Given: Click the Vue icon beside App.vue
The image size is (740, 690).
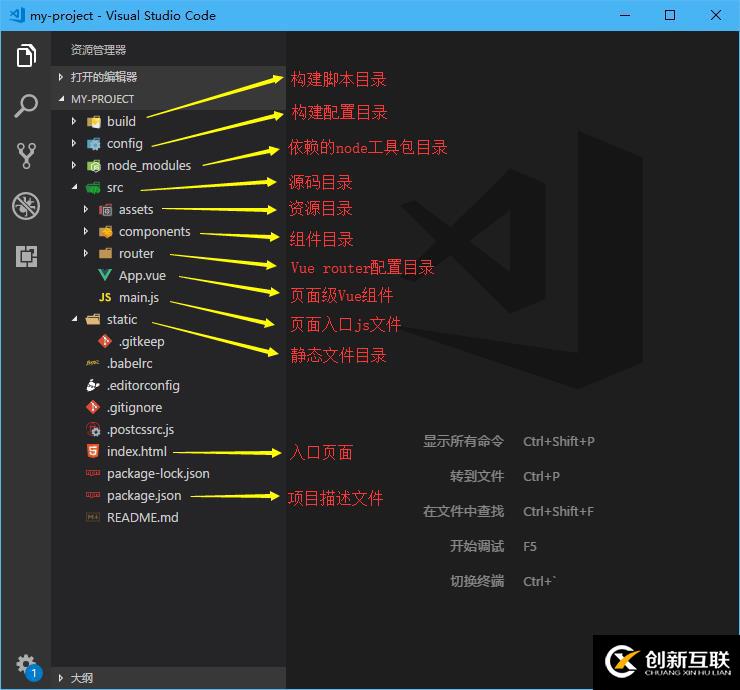Looking at the screenshot, I should click(105, 275).
